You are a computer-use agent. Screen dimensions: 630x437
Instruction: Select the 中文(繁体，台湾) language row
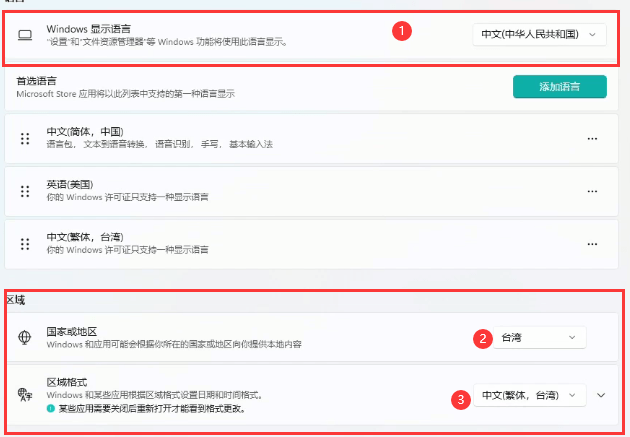311,244
